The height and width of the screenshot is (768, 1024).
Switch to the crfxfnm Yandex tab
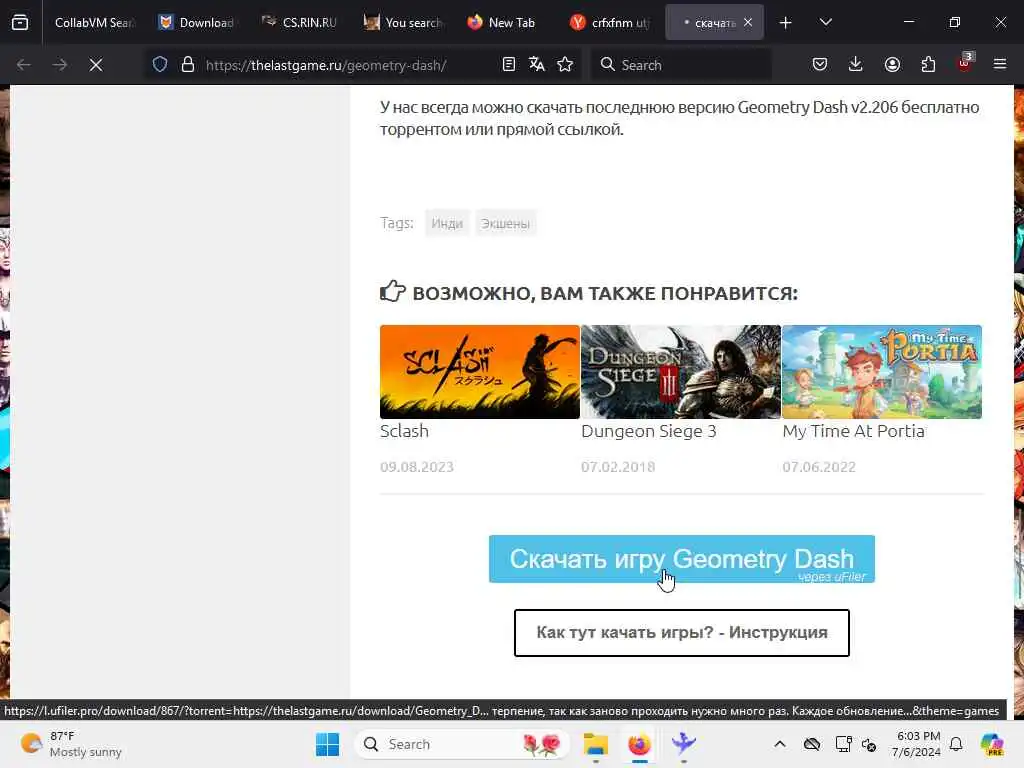[x=609, y=22]
